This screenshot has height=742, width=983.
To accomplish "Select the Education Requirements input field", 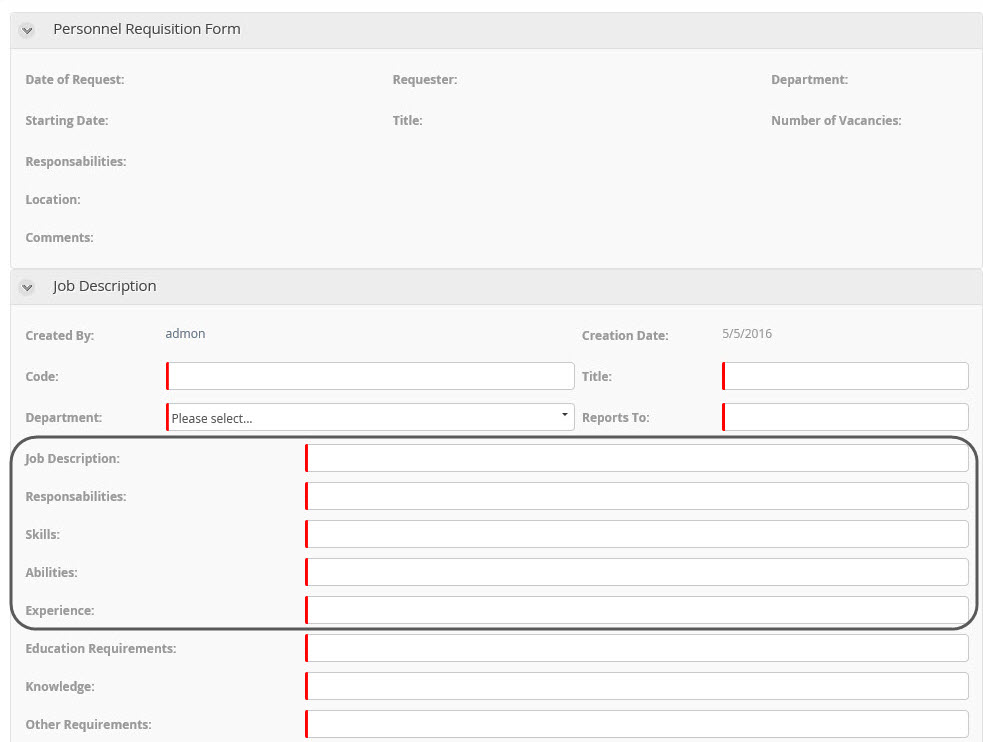I will [637, 648].
